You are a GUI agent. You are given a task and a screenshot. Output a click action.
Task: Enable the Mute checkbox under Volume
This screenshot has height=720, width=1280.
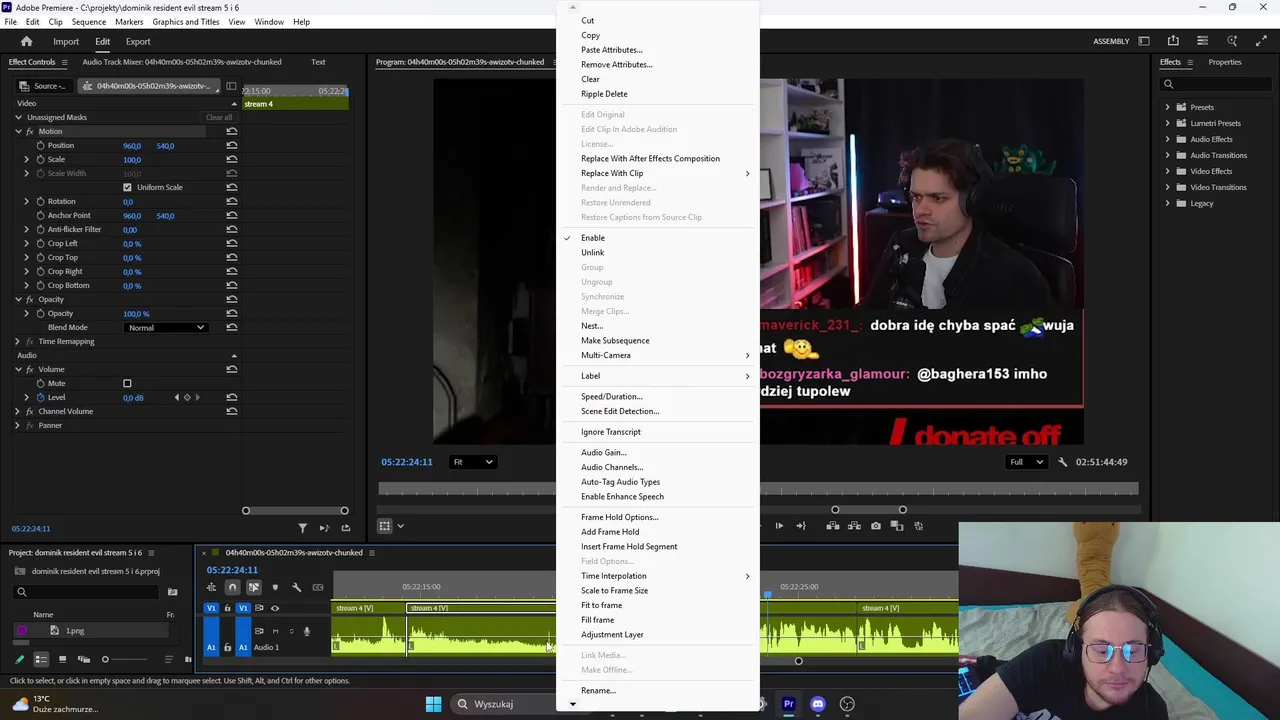(x=127, y=384)
